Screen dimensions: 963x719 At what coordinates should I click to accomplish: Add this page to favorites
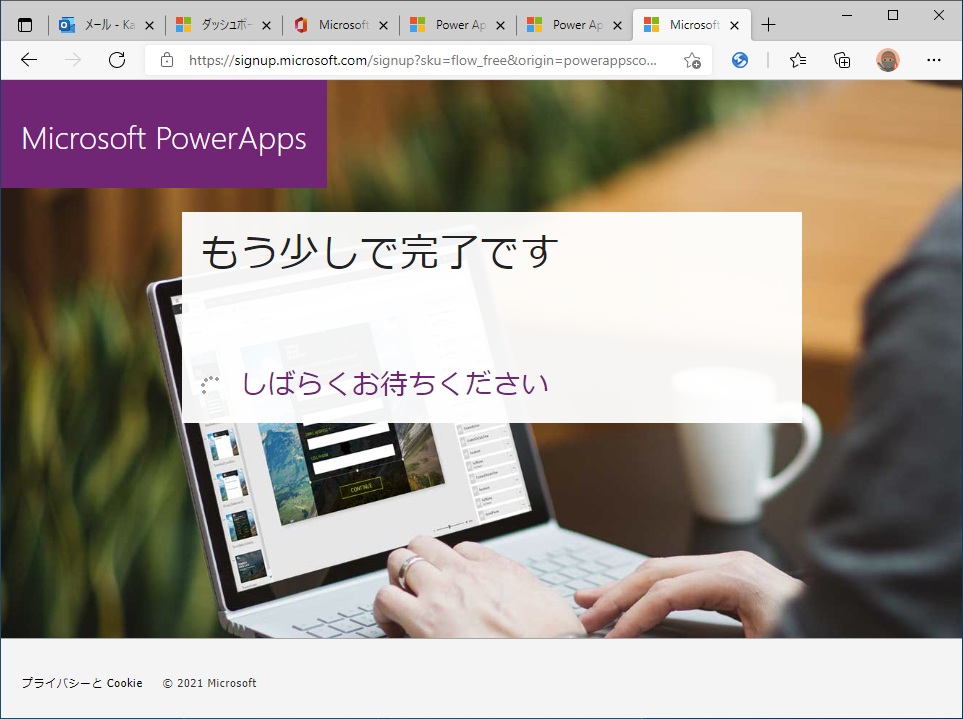(692, 60)
